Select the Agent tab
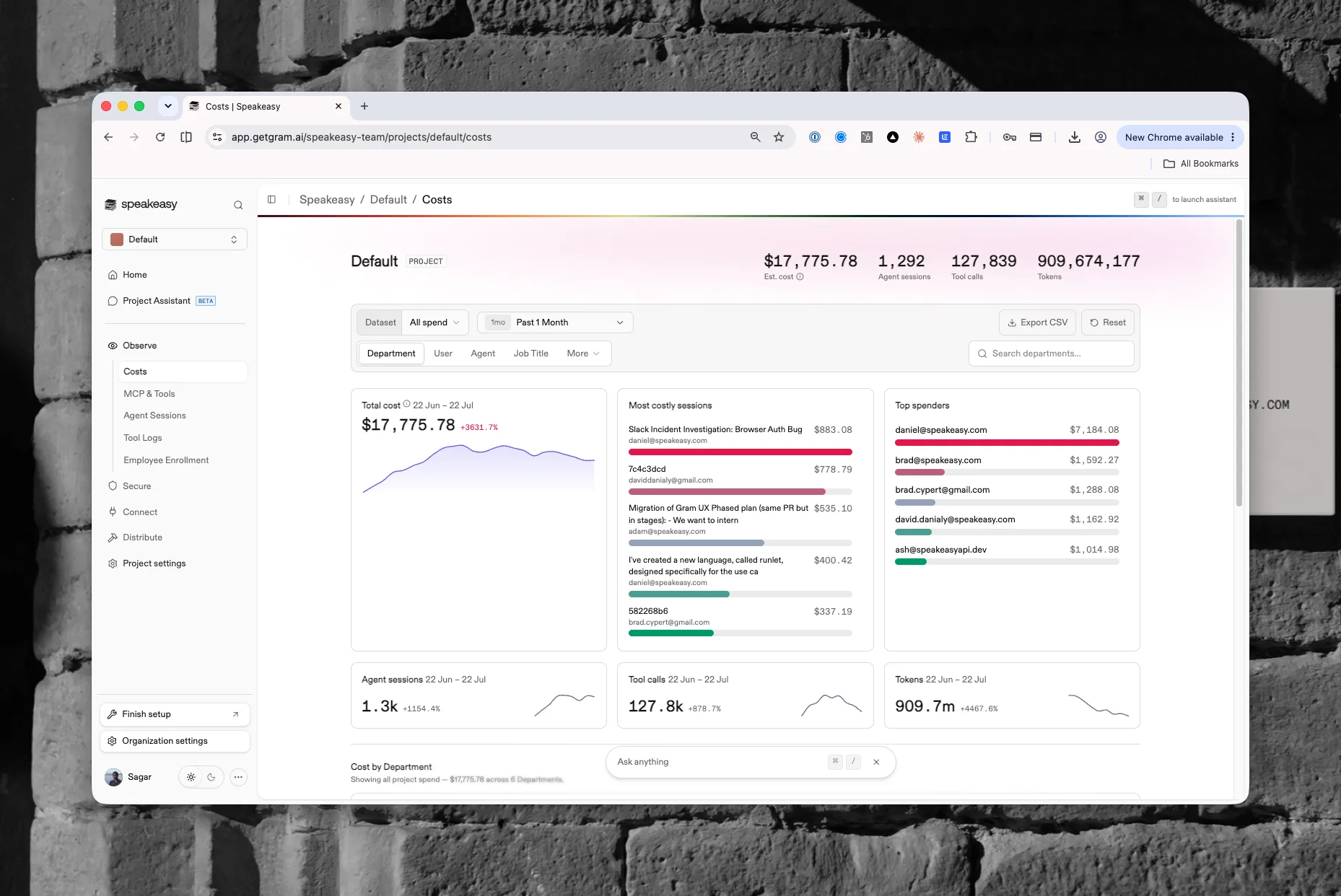 pyautogui.click(x=483, y=353)
